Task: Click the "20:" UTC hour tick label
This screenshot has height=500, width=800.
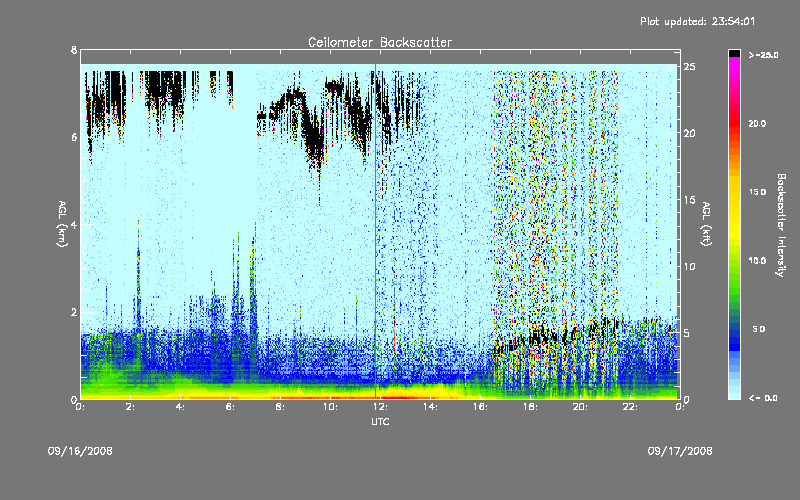Action: tap(581, 407)
